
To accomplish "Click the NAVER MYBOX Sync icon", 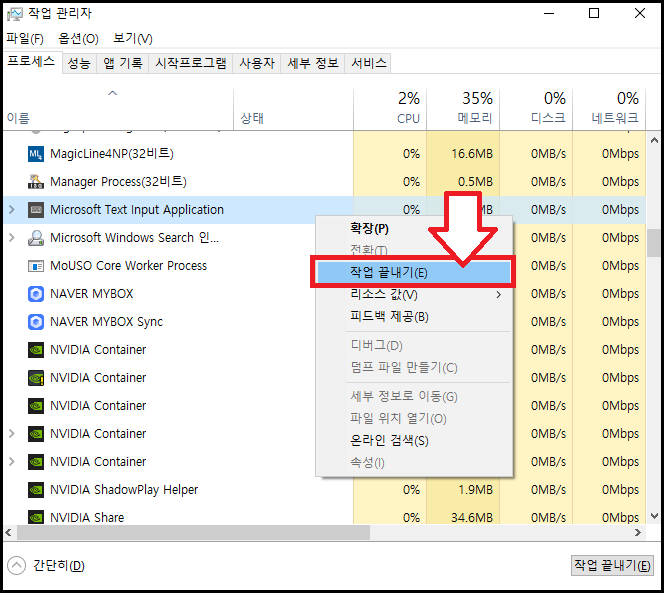I will point(36,322).
